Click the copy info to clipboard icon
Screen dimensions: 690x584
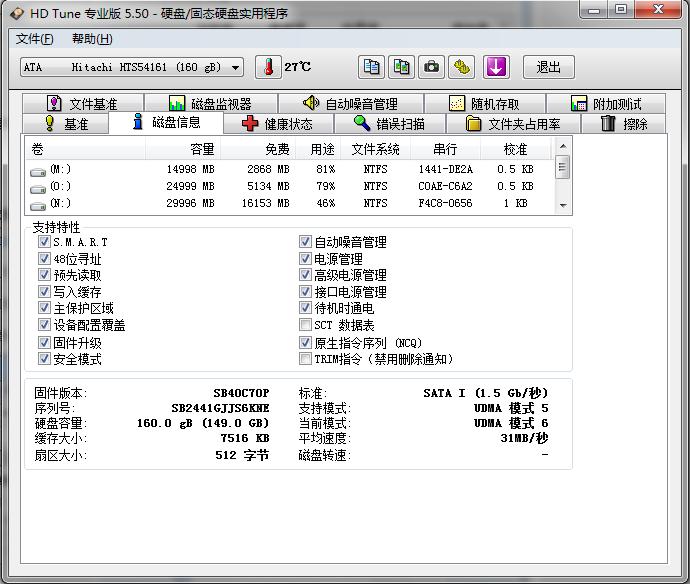click(372, 67)
